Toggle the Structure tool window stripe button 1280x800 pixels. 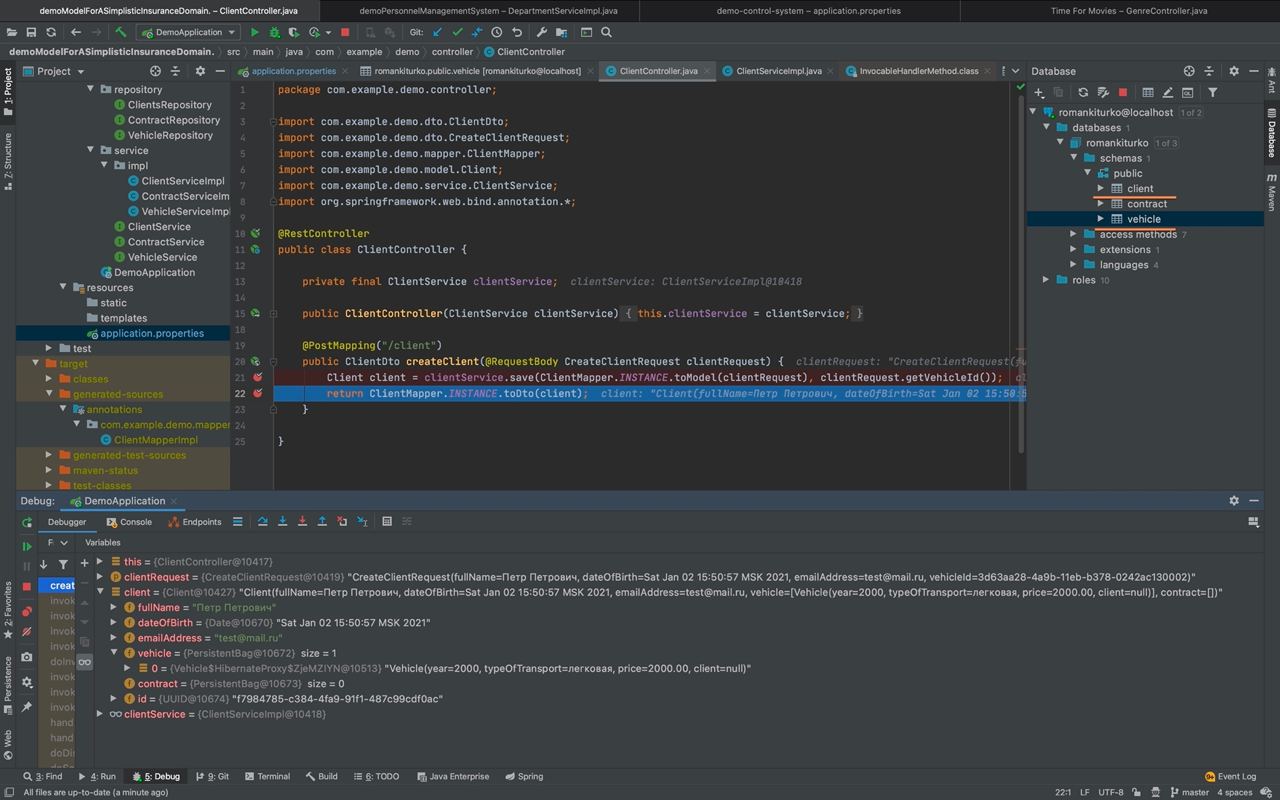(8, 162)
